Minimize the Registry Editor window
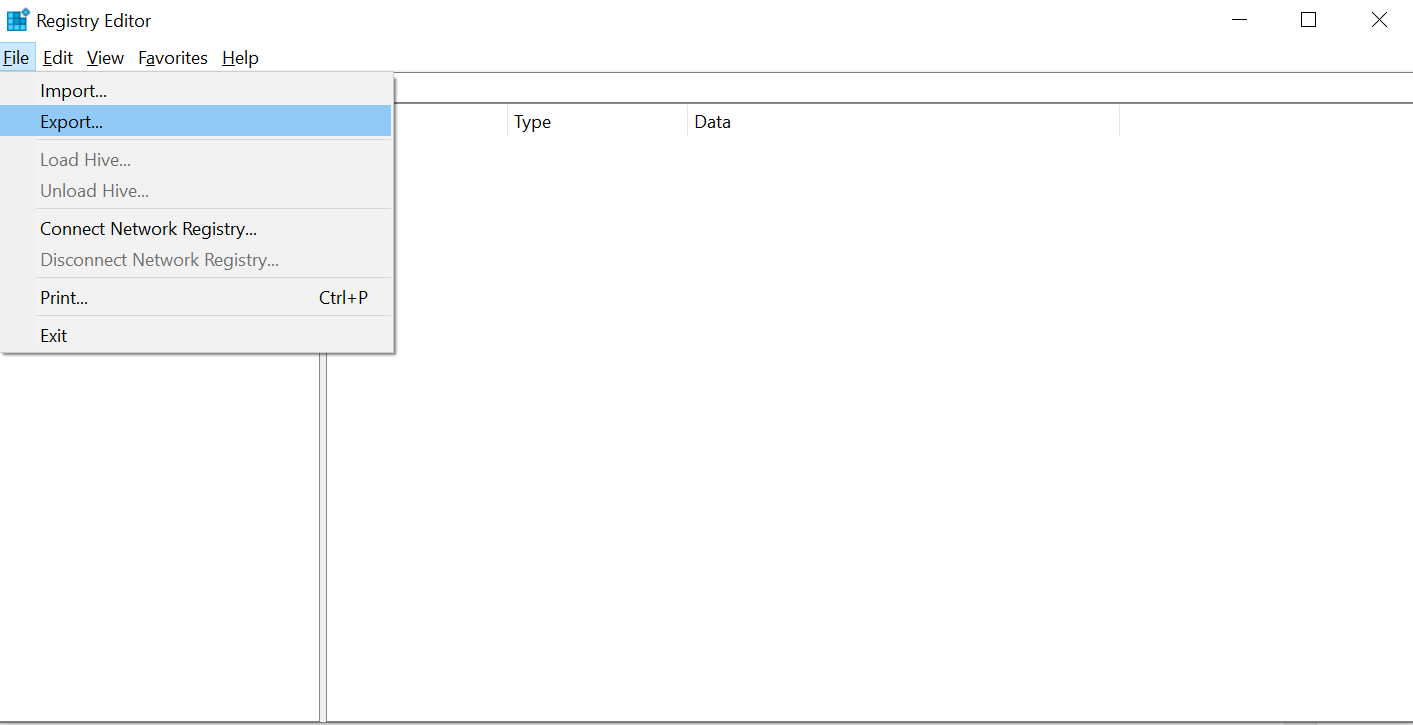The width and height of the screenshot is (1413, 725). (x=1239, y=20)
